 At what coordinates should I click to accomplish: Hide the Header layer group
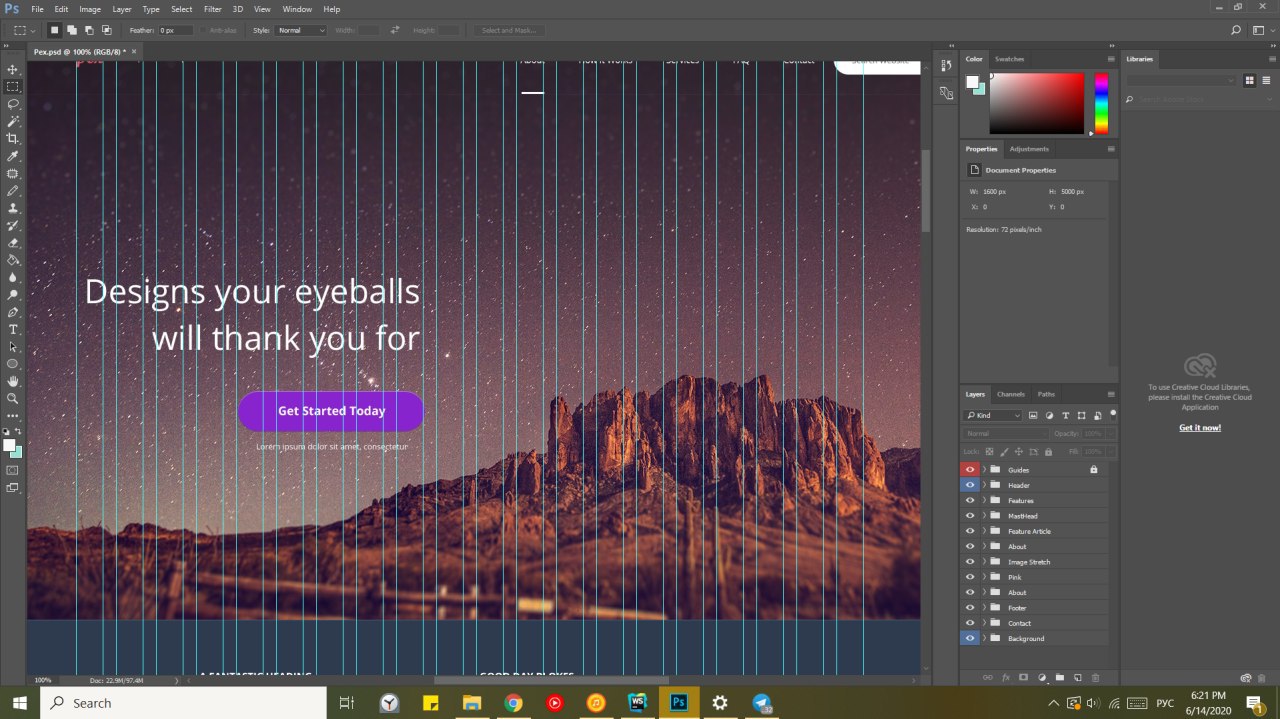click(969, 485)
